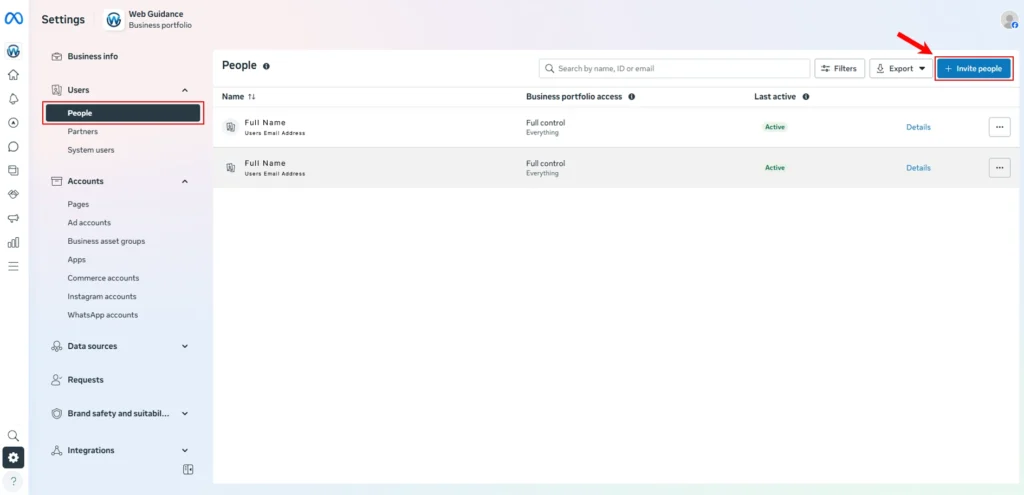Collapse the Users section chevron
Image resolution: width=1024 pixels, height=495 pixels.
(x=185, y=90)
